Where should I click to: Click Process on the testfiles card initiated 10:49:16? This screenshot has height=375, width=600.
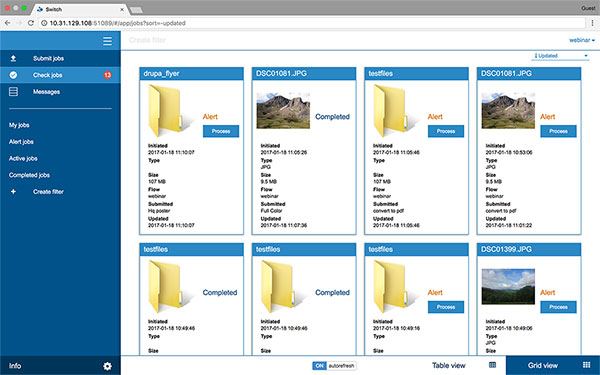[x=446, y=307]
